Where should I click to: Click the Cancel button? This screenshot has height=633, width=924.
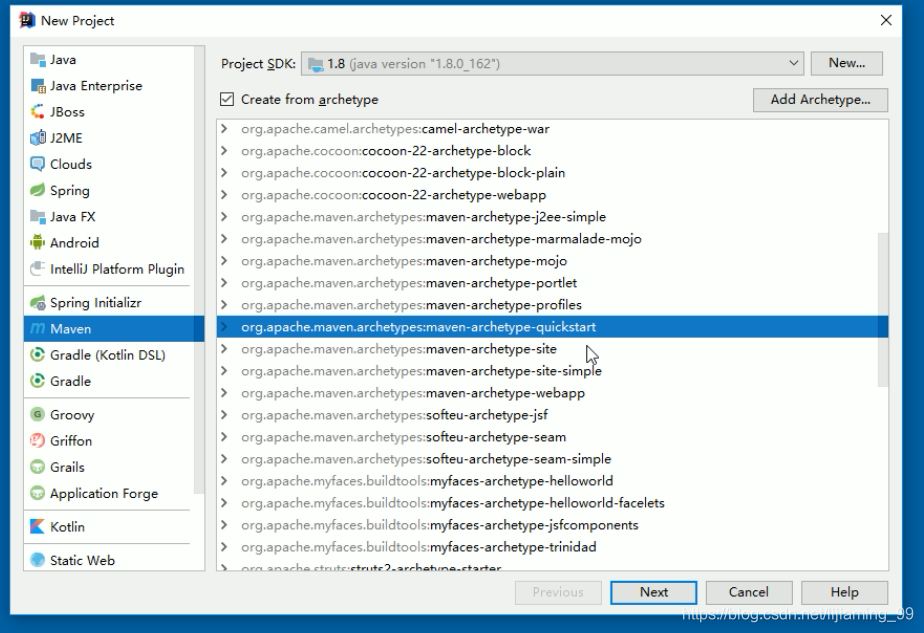point(748,592)
